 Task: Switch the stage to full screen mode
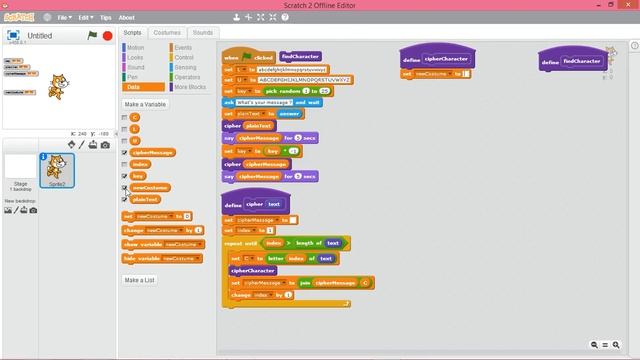click(x=13, y=36)
